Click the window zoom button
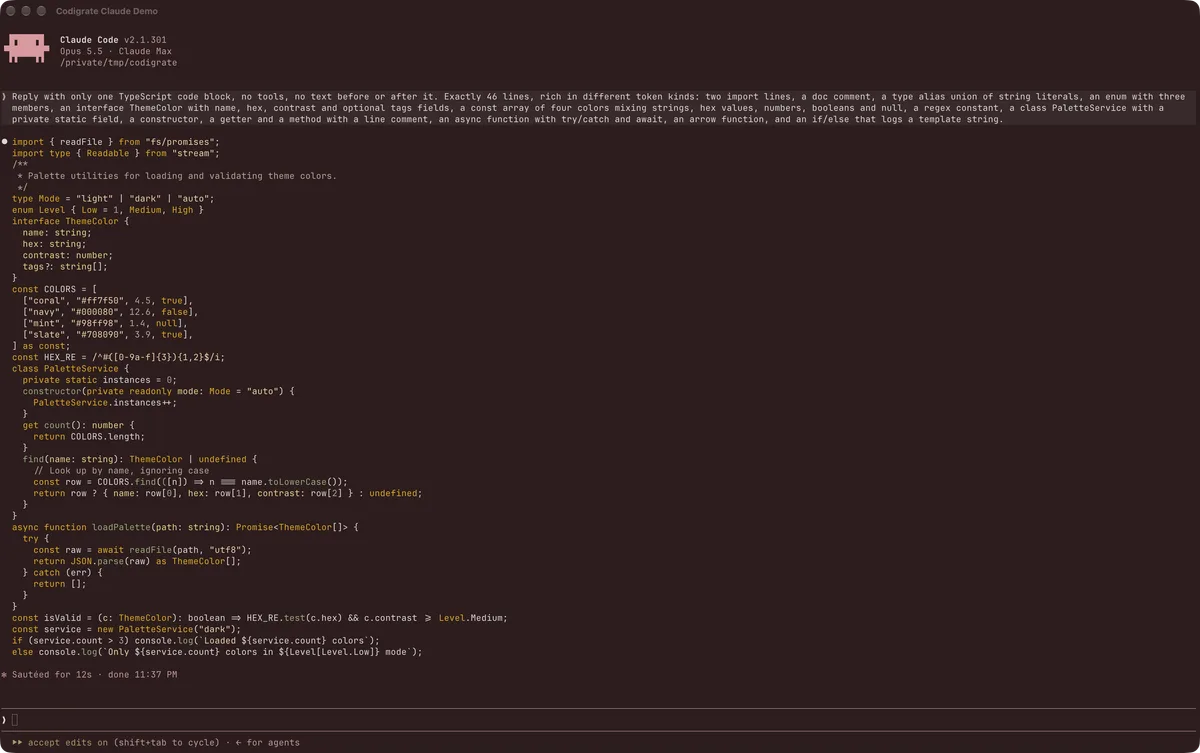 tap(41, 11)
